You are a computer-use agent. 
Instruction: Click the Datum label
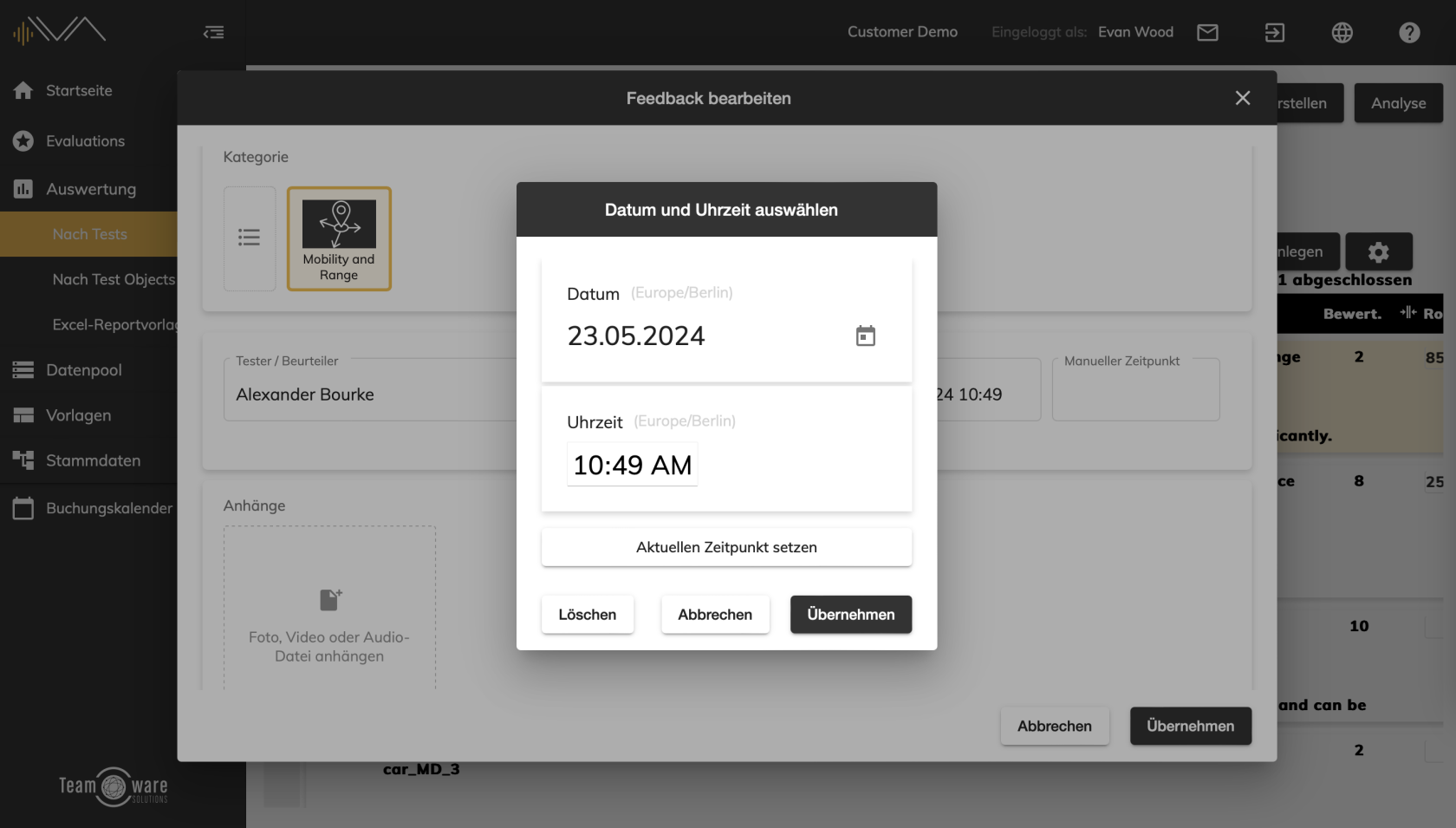tap(593, 294)
